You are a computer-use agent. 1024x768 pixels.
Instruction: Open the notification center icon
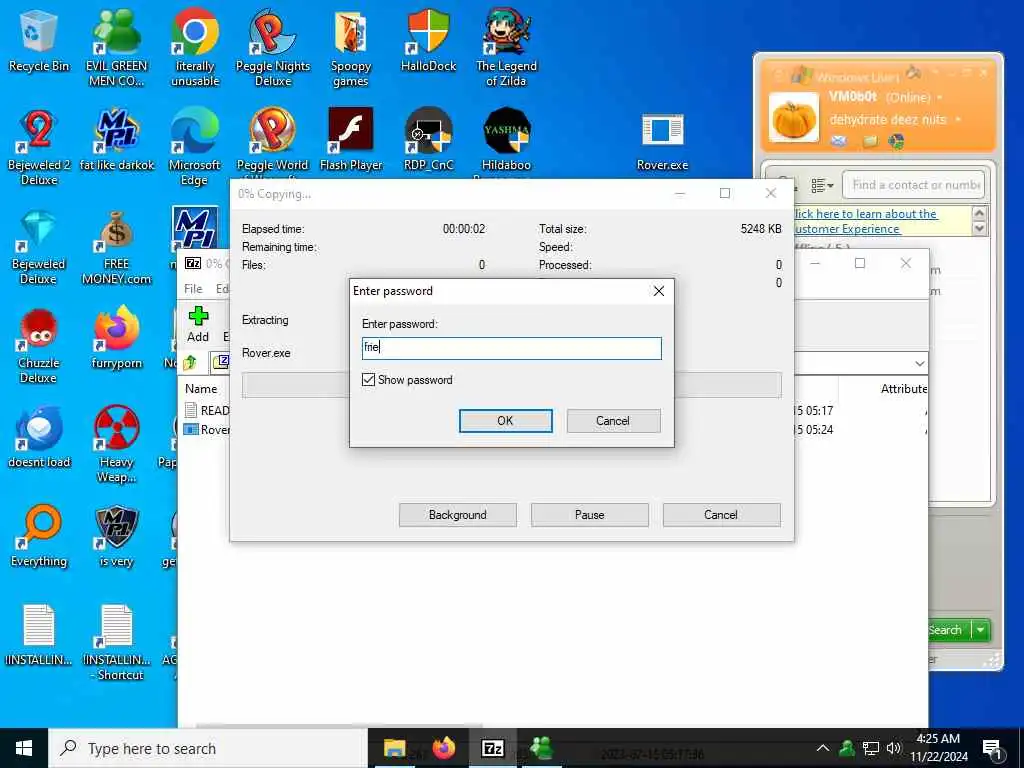point(992,749)
